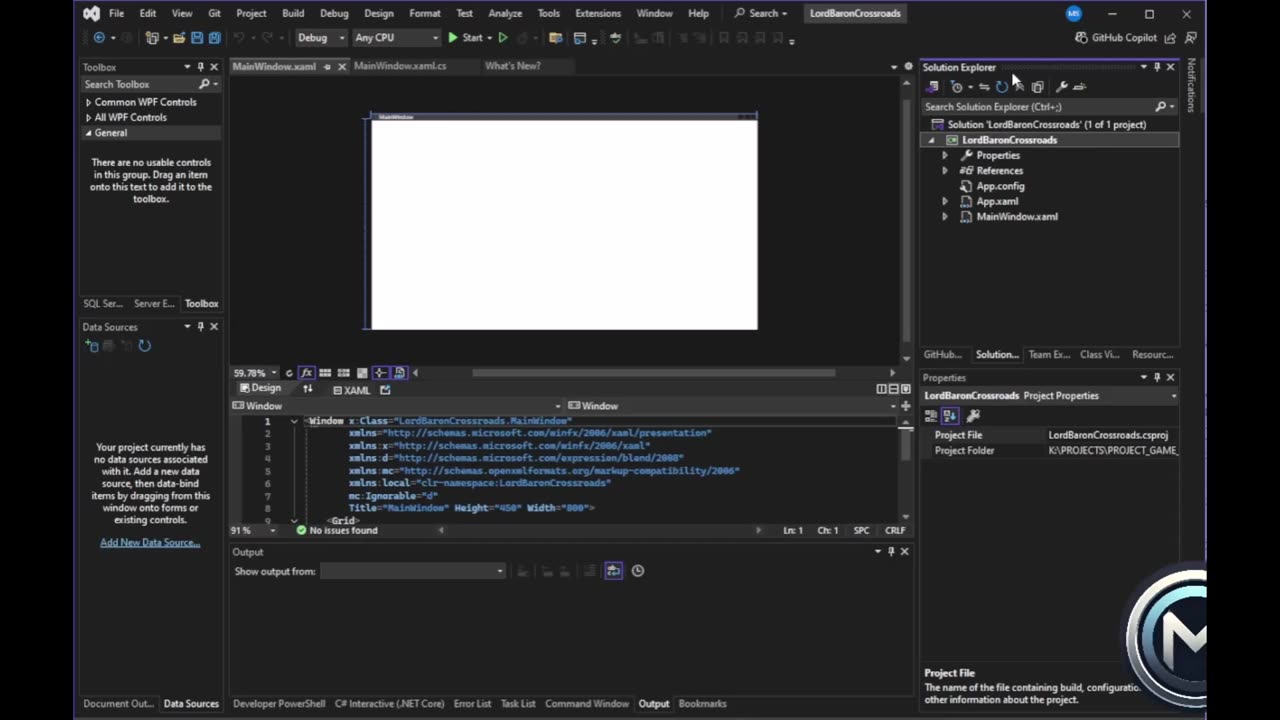Click Preview Selected Items icon in Solution Explorer
The image size is (1280, 720).
pyautogui.click(x=1079, y=87)
